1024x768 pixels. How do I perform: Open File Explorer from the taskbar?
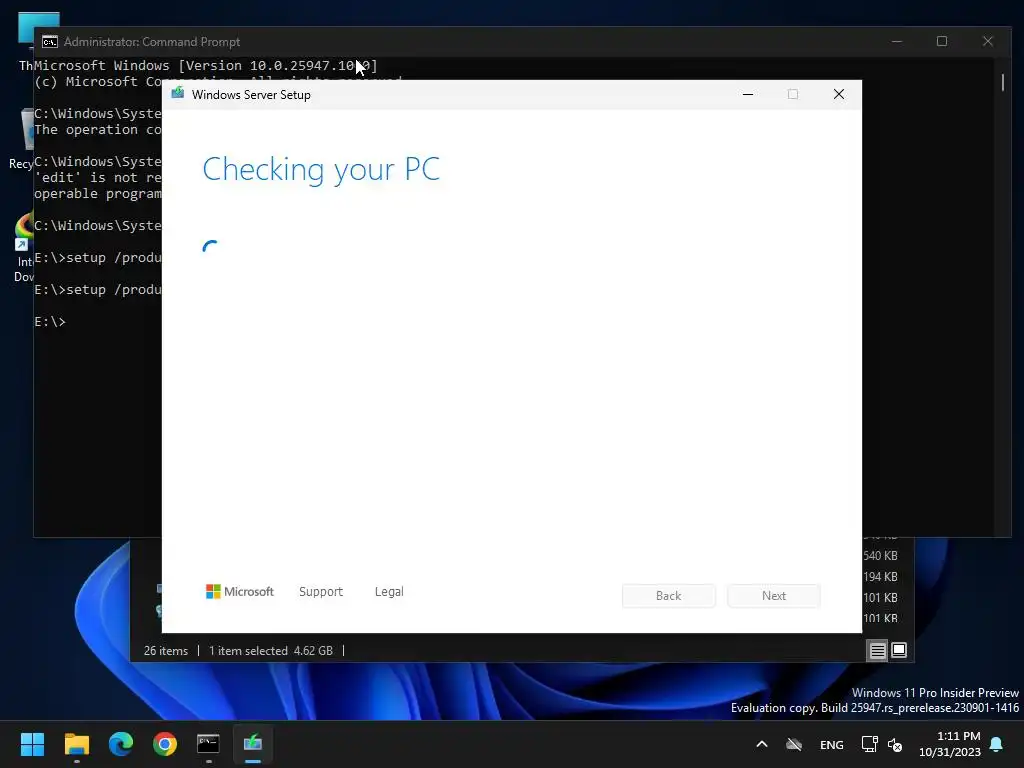[x=76, y=744]
